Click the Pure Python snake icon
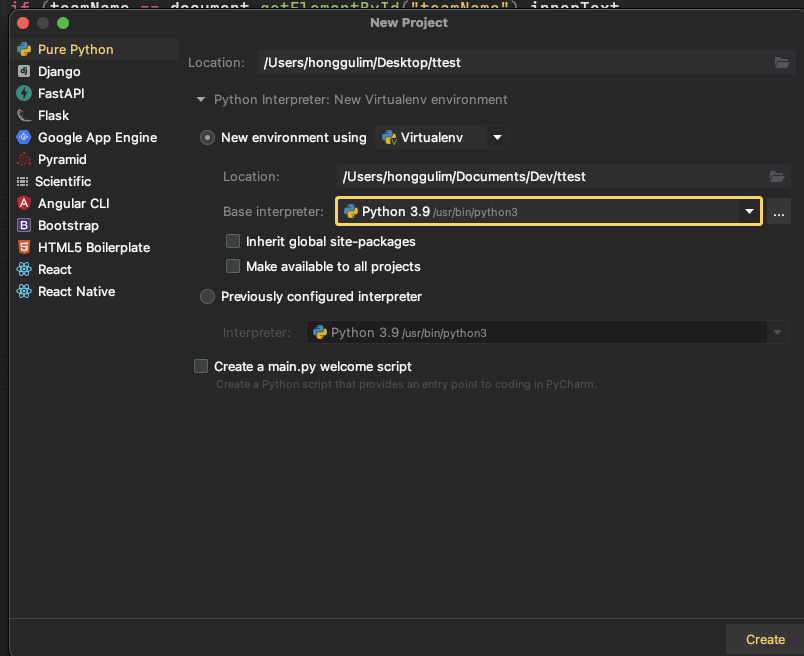804x656 pixels. [x=24, y=49]
